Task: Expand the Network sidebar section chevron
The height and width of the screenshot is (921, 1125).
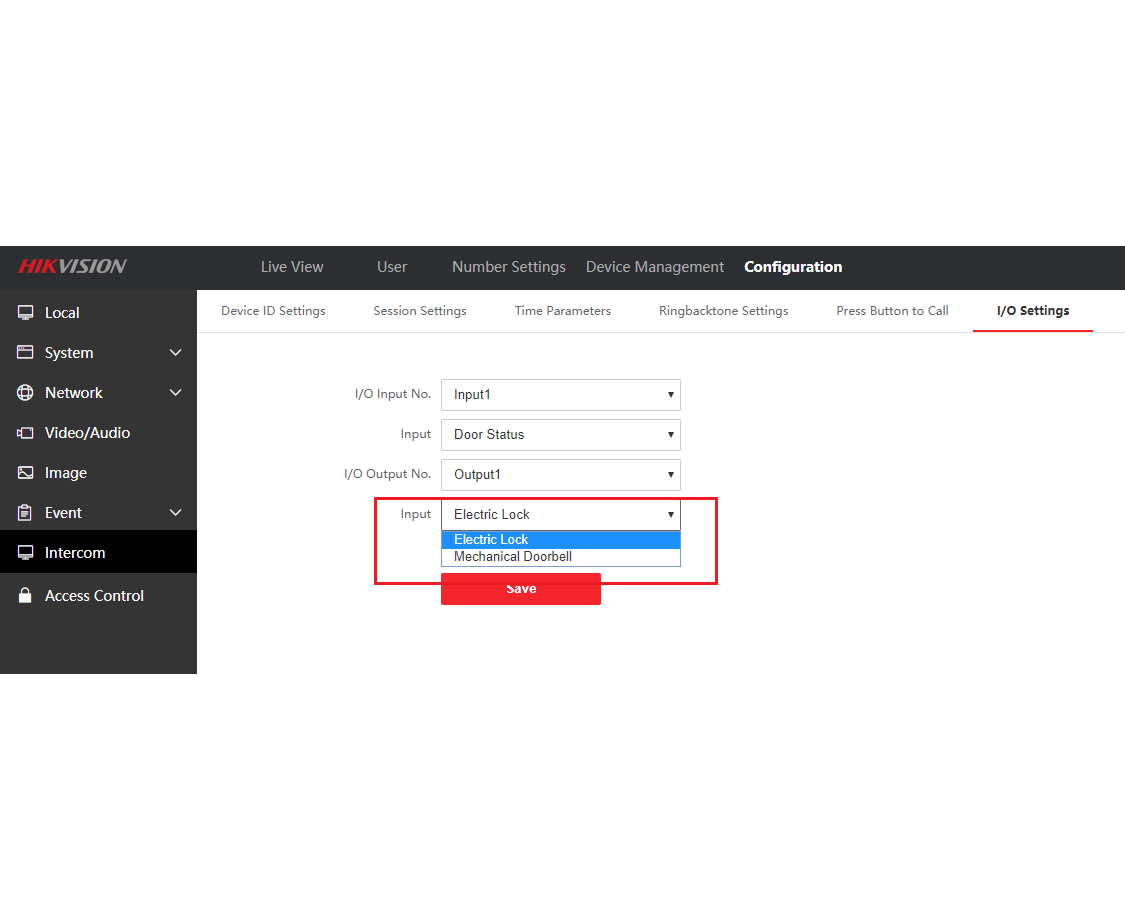Action: click(176, 393)
